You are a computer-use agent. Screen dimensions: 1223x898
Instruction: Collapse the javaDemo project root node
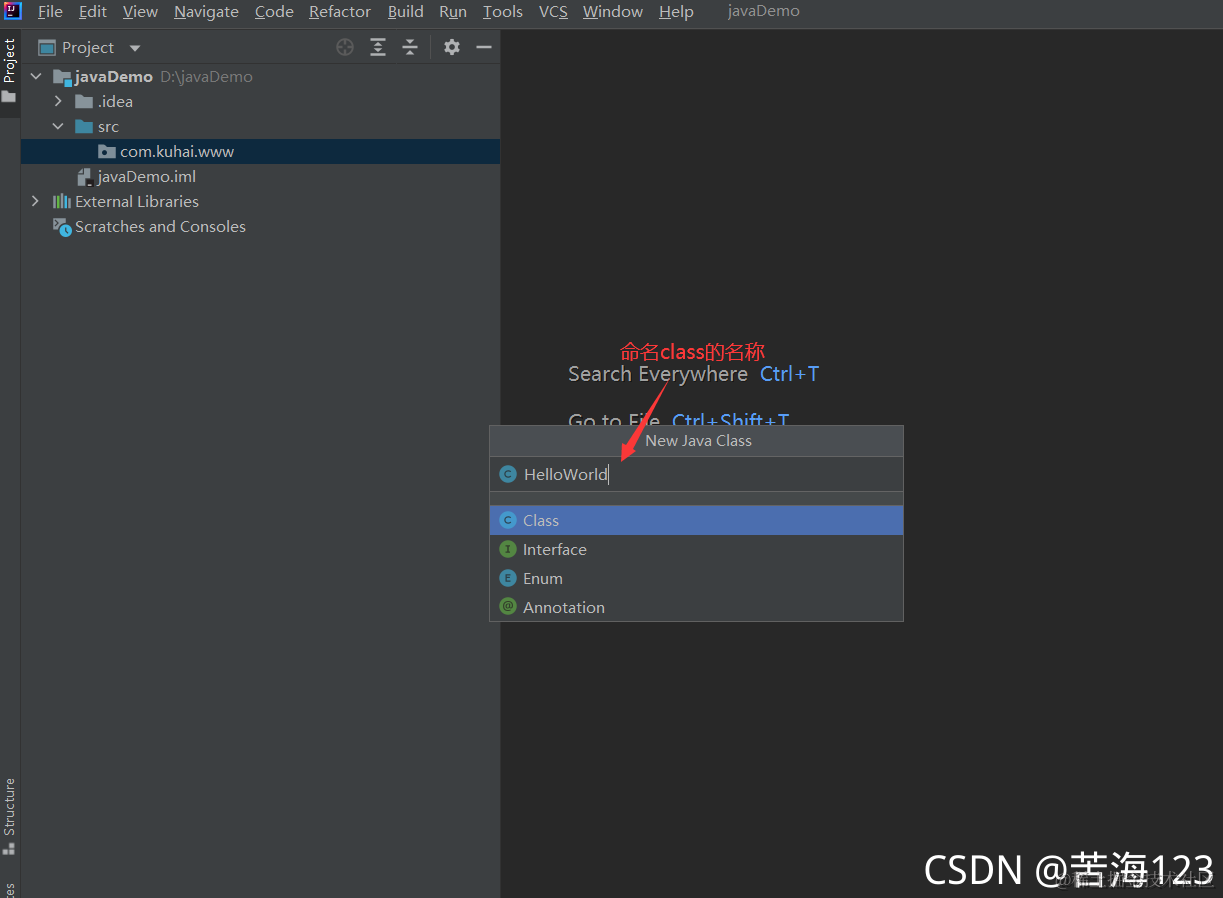(x=37, y=76)
